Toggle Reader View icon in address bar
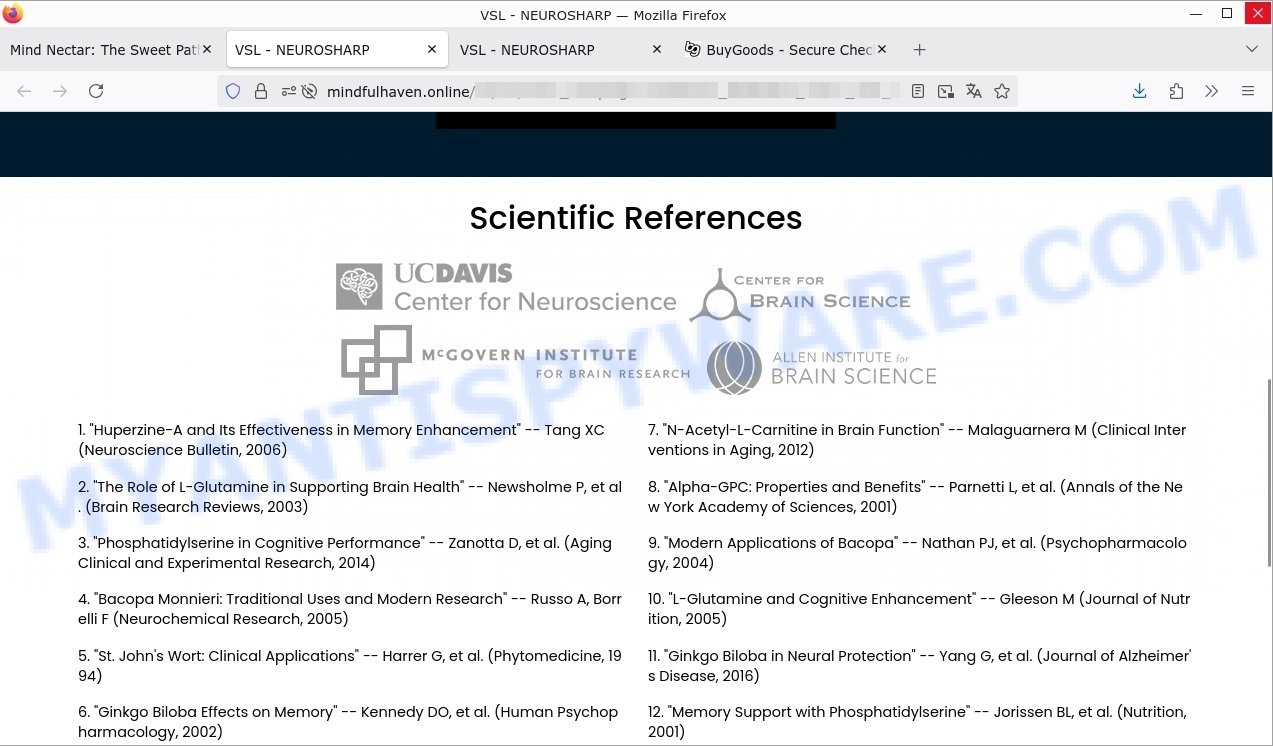Viewport: 1273px width, 746px height. pos(918,91)
